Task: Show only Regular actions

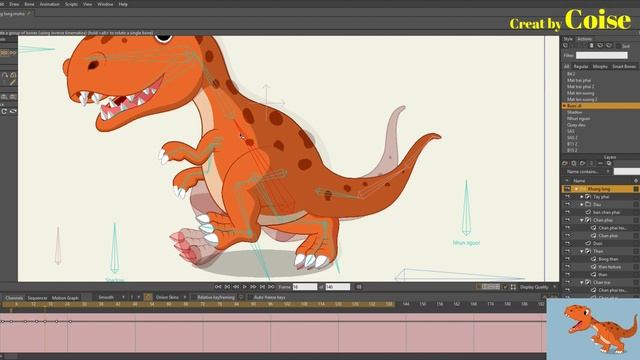Action: (581, 66)
